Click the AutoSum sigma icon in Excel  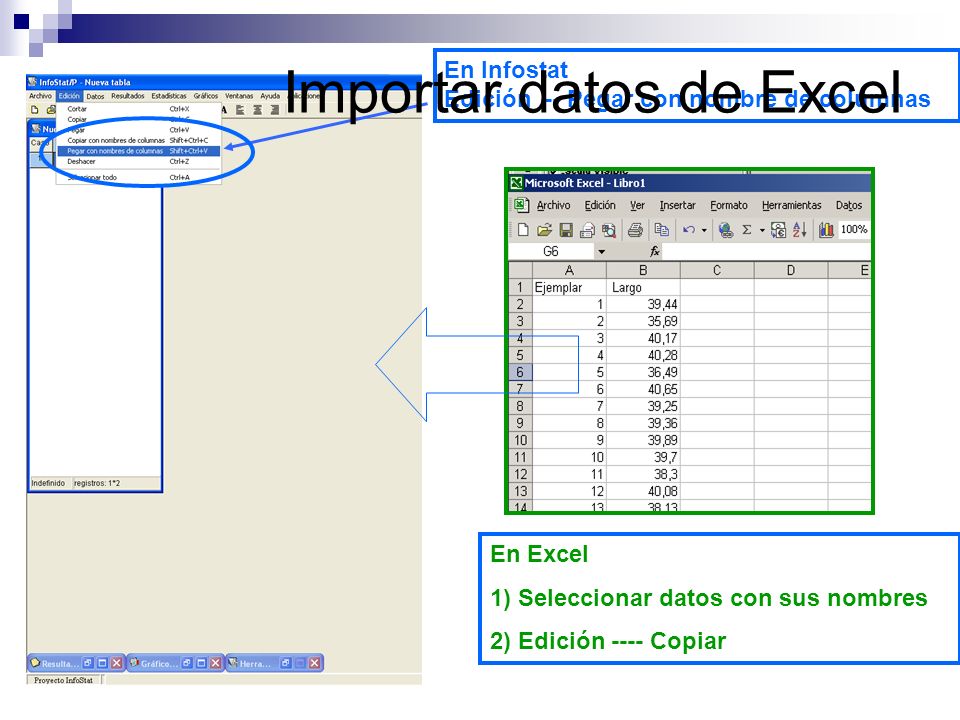(x=747, y=230)
